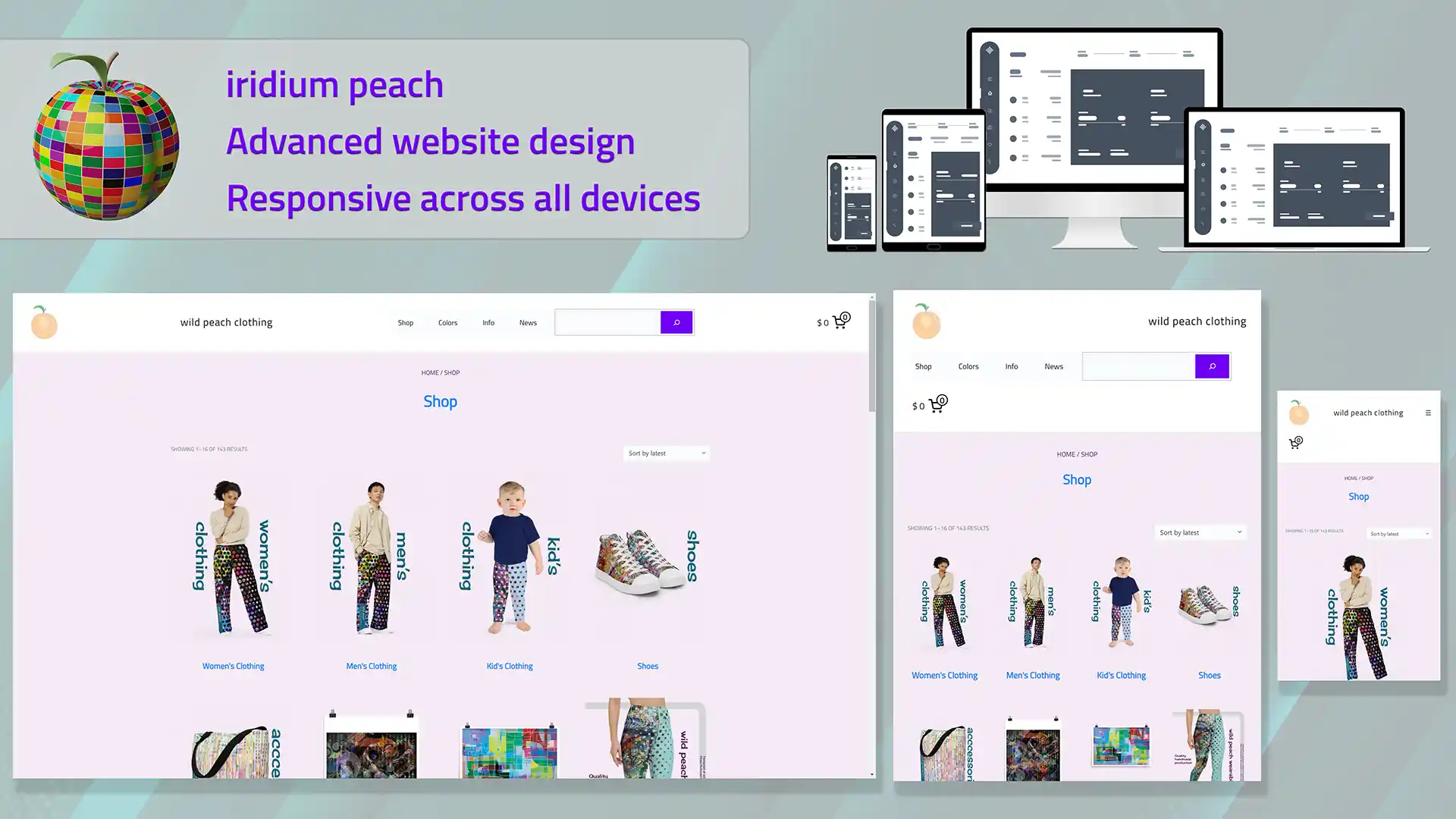Click the hamburger menu icon on mobile view
Image resolution: width=1456 pixels, height=819 pixels.
pos(1429,410)
